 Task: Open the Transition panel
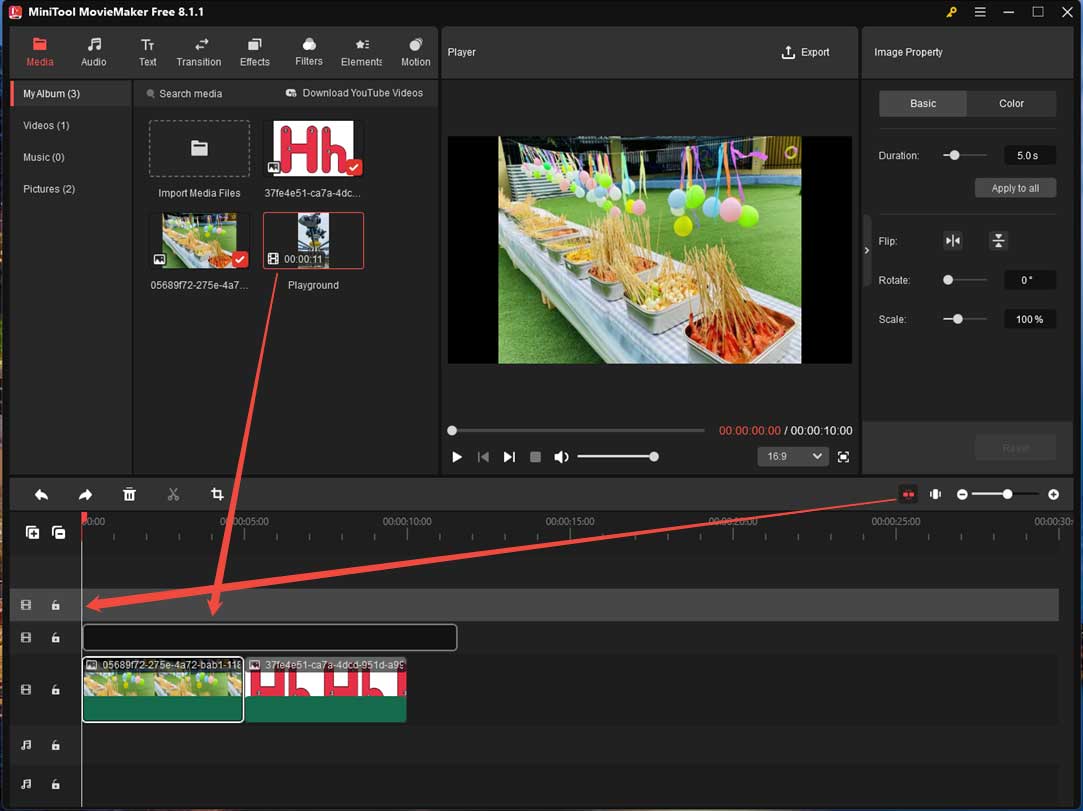198,52
